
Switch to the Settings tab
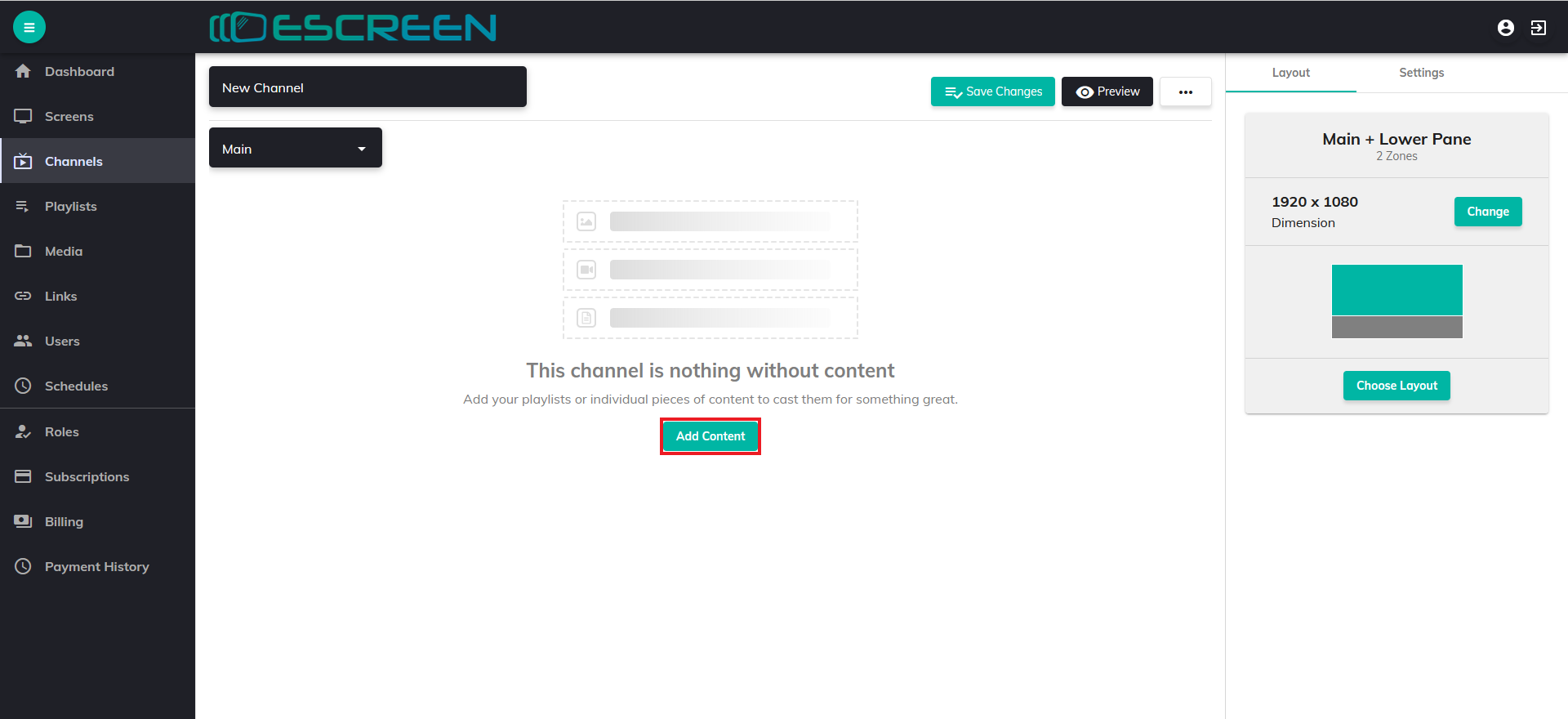pos(1422,73)
